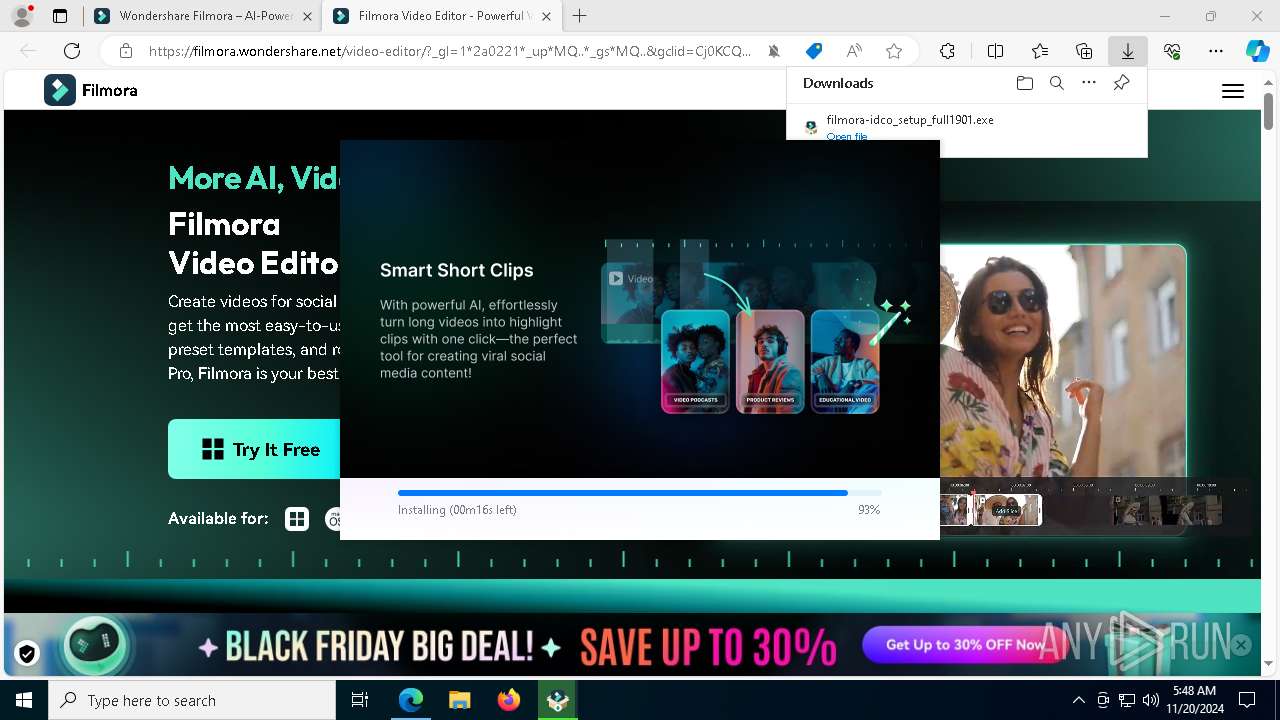Open the shopping price tag icon

[x=814, y=51]
